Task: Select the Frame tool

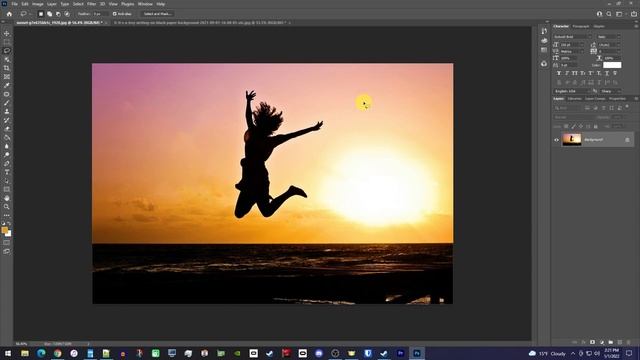Action: (7, 76)
